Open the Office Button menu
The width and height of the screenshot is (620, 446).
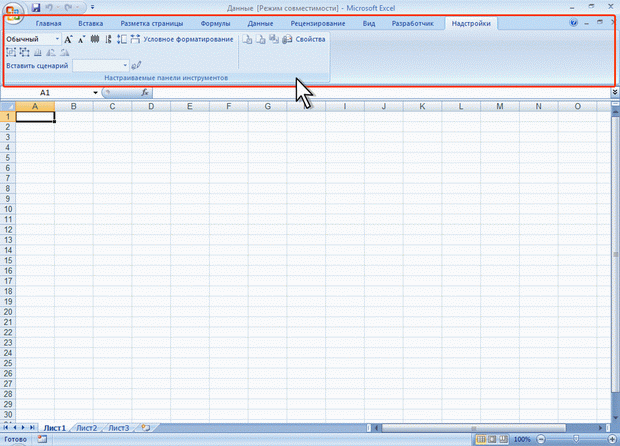click(x=13, y=12)
